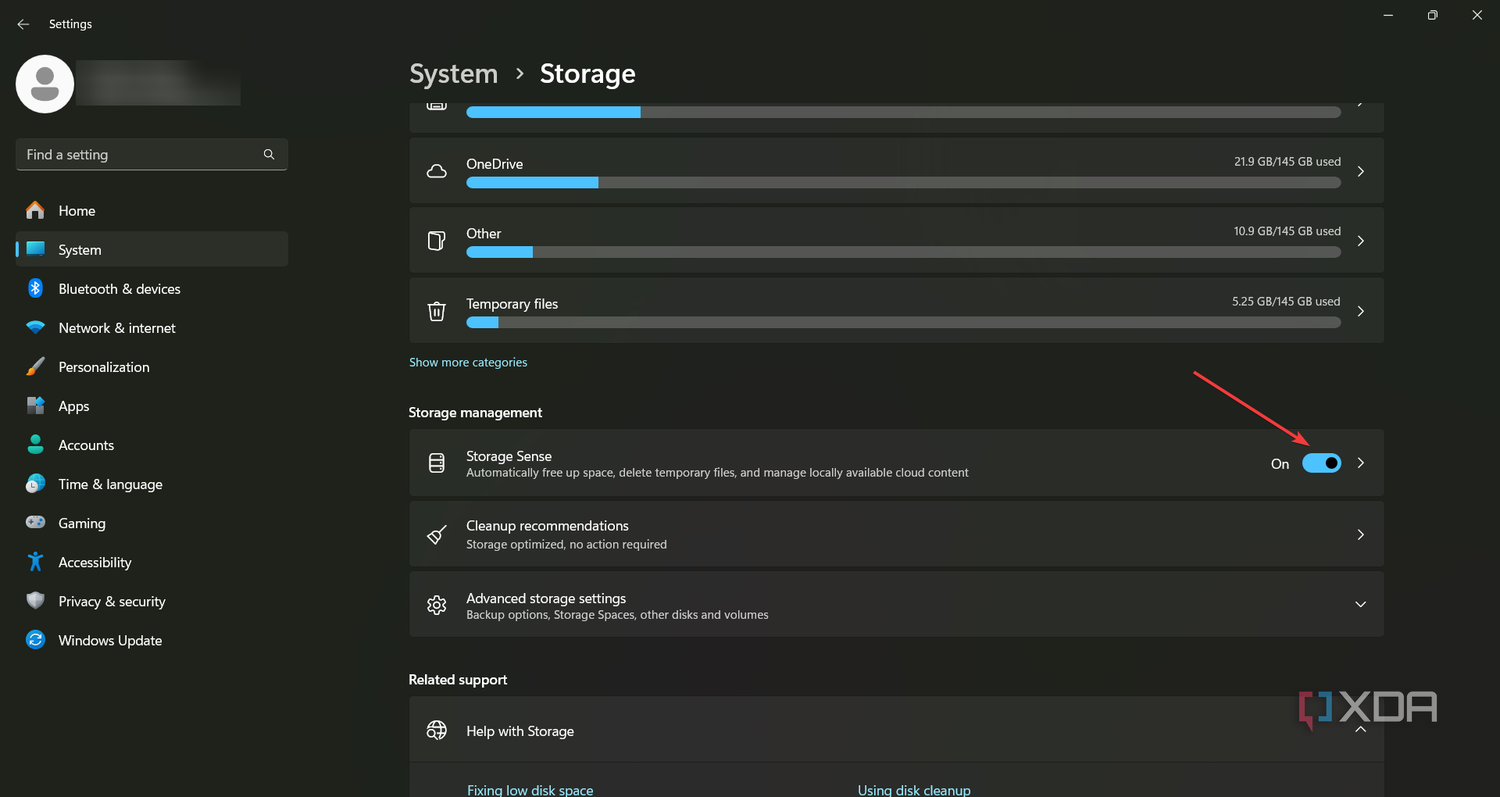
Task: Select Apps in the sidebar
Action: pyautogui.click(x=152, y=406)
